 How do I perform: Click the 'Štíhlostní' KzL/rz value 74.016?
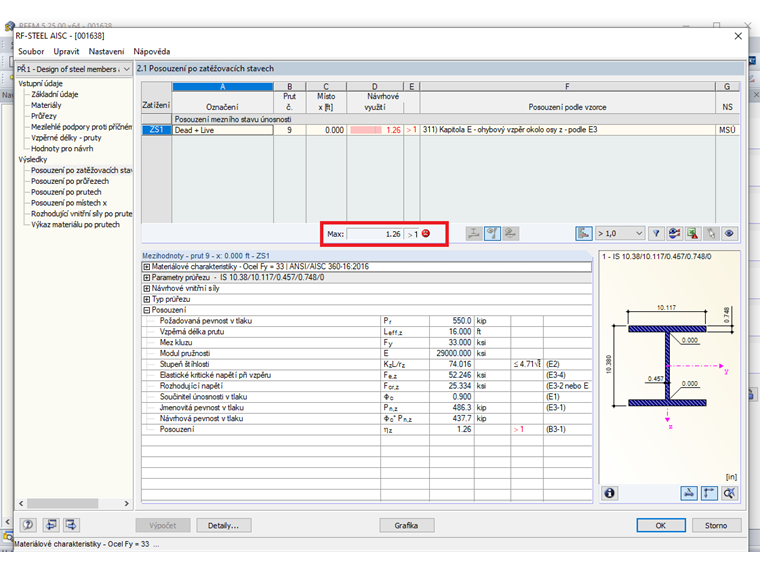(x=452, y=364)
